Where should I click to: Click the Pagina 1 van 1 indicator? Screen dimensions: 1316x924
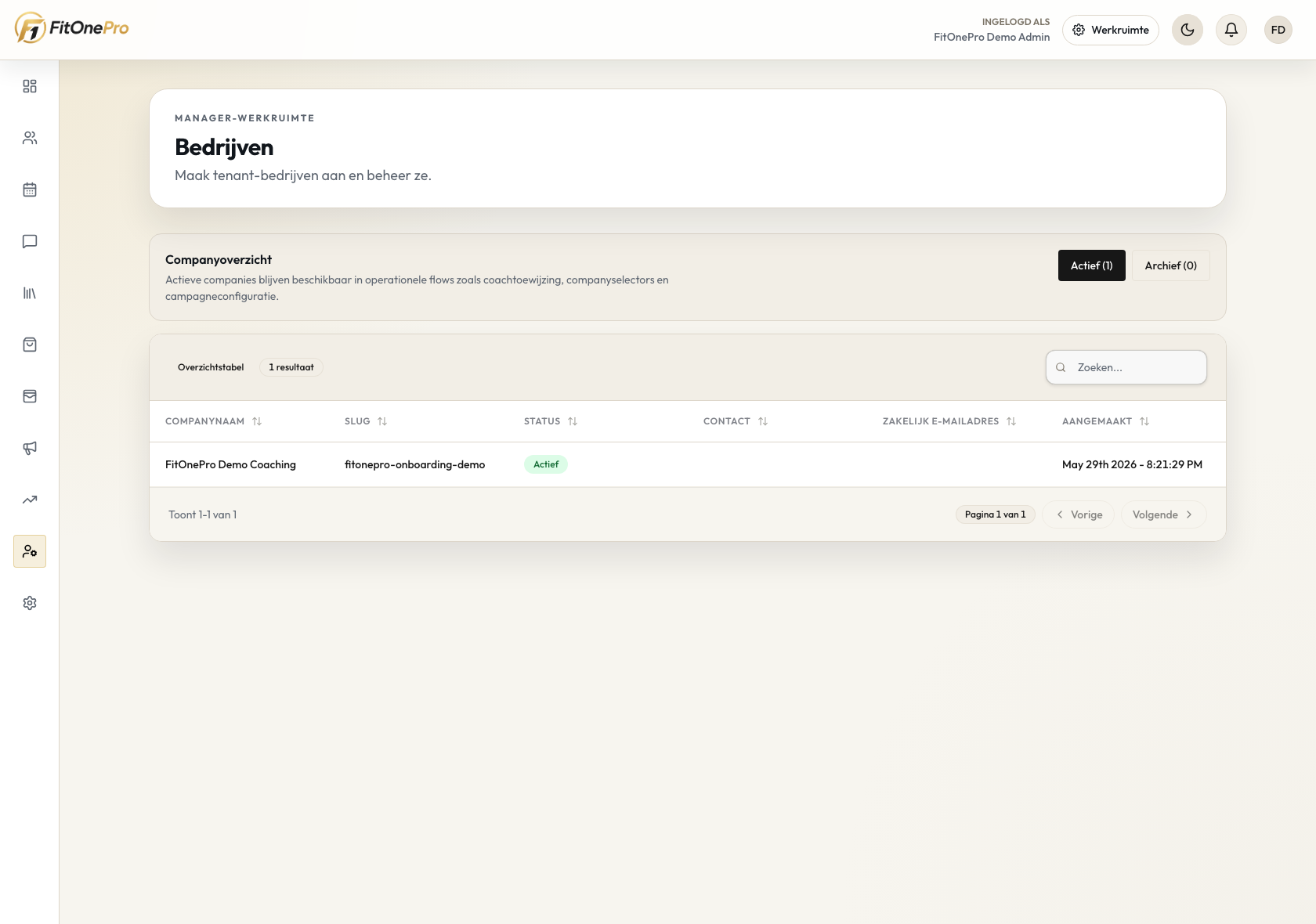click(x=996, y=514)
